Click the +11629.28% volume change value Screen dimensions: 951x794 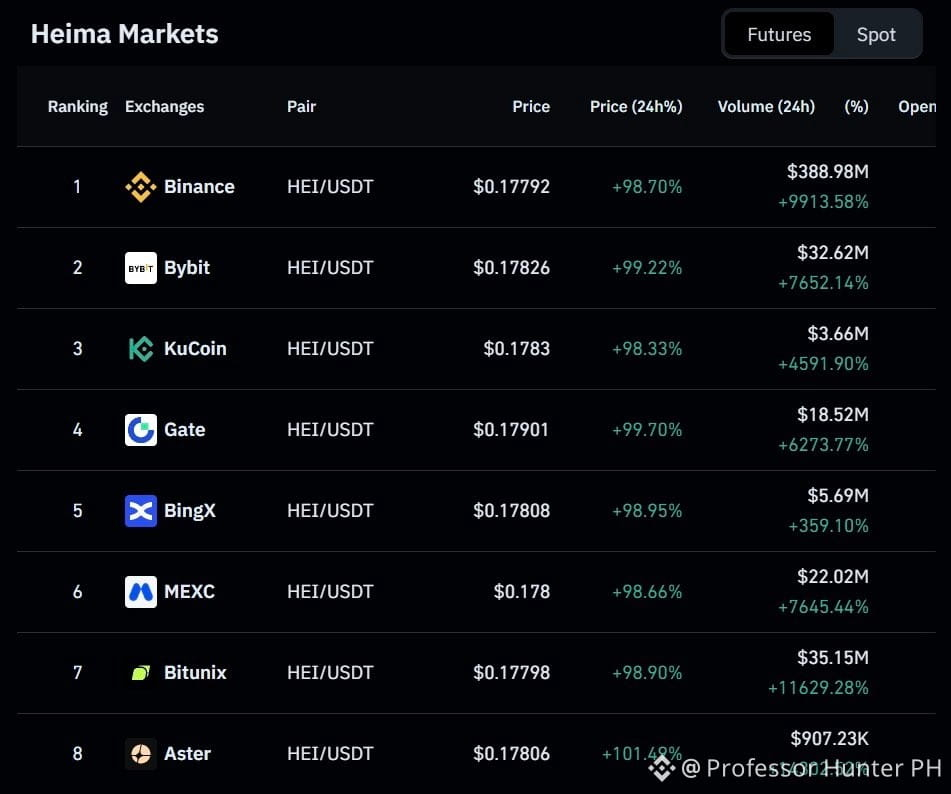tap(818, 688)
